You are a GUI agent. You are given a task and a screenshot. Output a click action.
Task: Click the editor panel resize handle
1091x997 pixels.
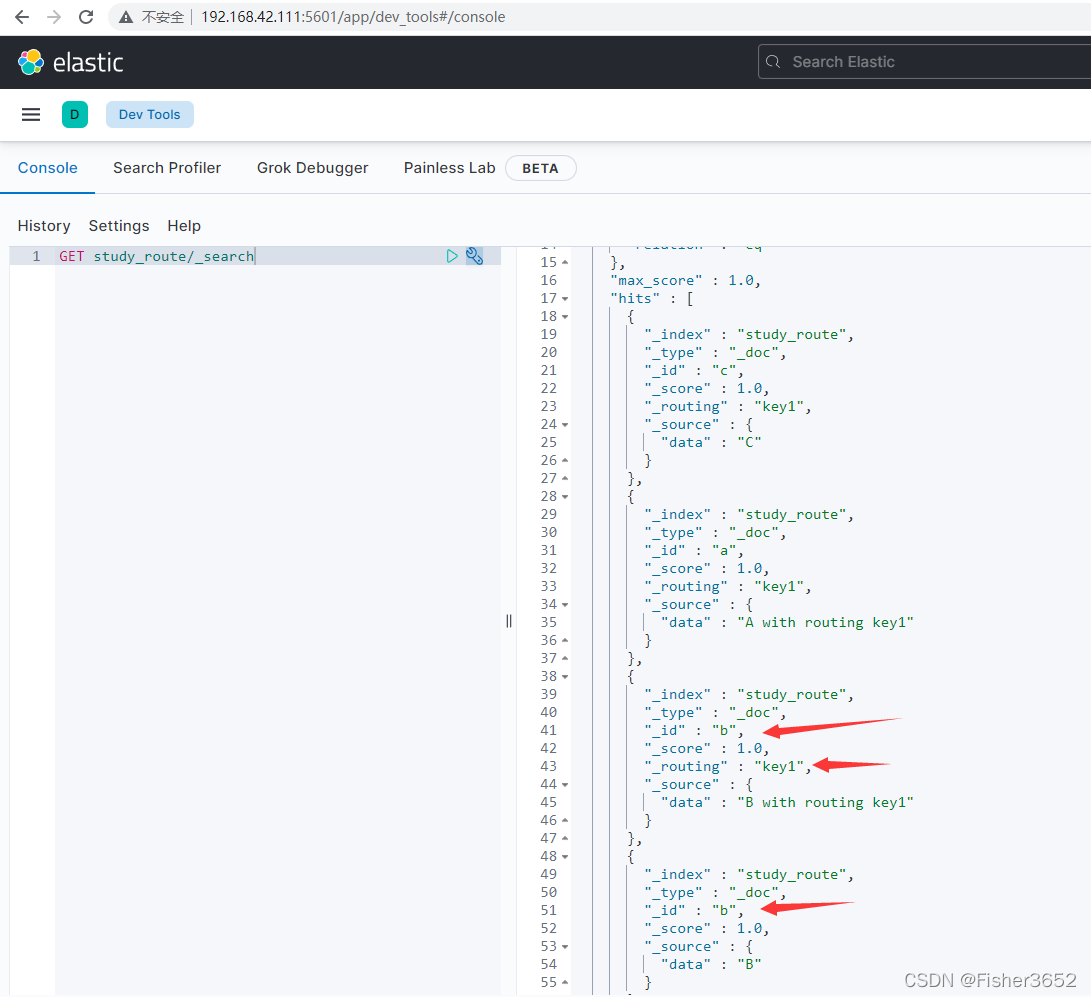coord(509,621)
